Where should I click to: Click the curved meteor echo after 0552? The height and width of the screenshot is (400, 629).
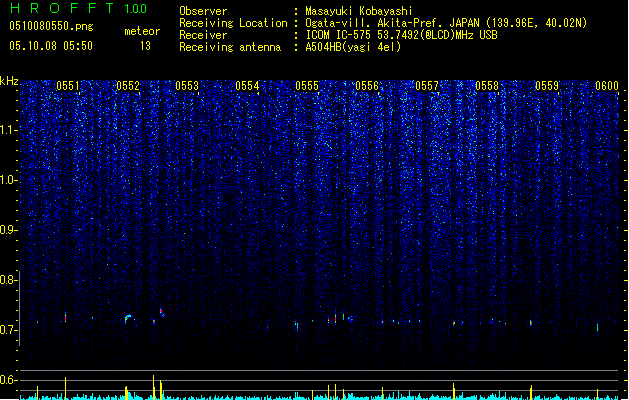(x=128, y=319)
